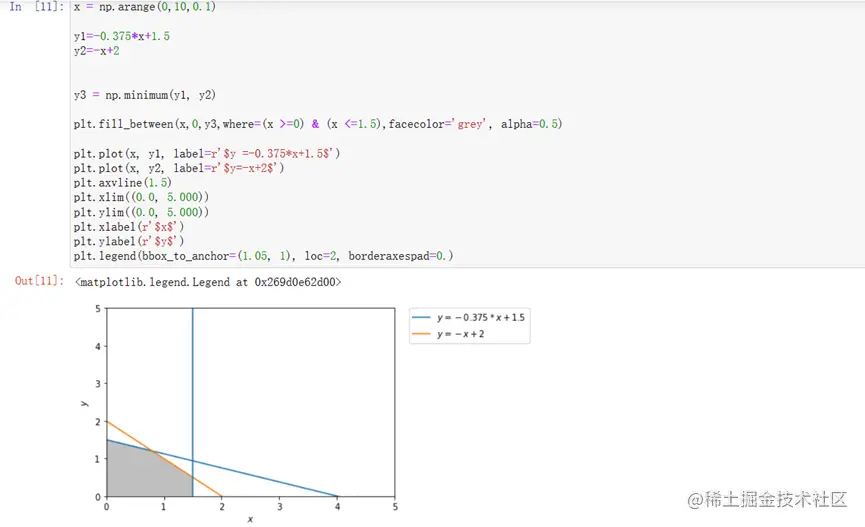Image resolution: width=865 pixels, height=527 pixels.
Task: Click the plt.xlabel code line
Action: (x=129, y=227)
